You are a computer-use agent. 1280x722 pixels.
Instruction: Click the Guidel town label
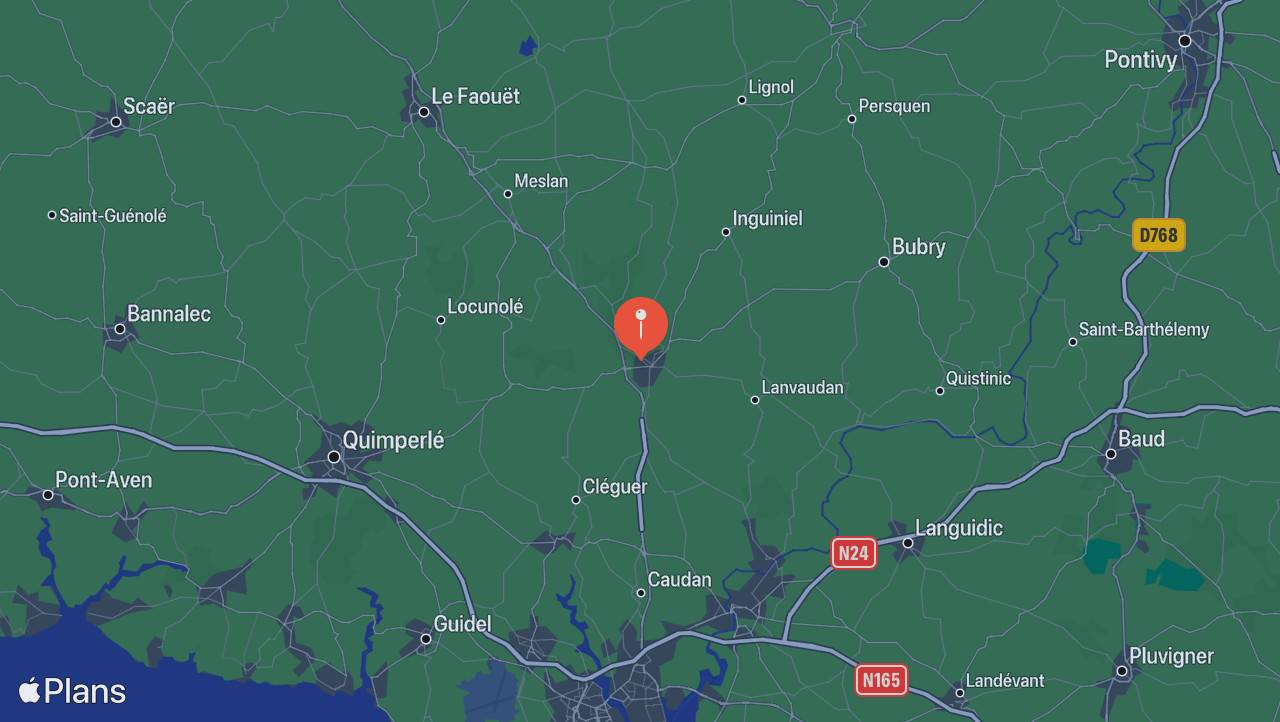click(x=462, y=624)
